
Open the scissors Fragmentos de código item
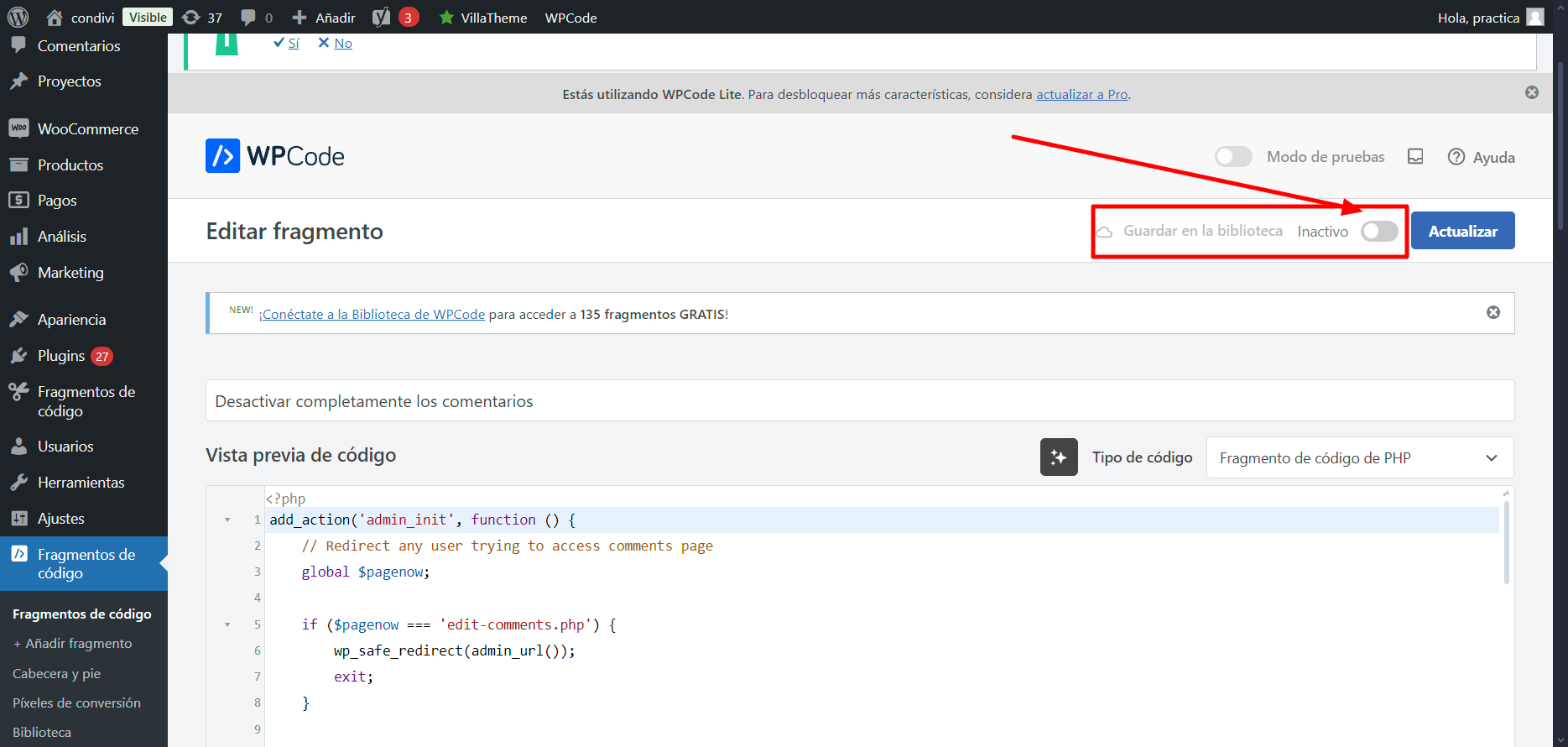tap(86, 401)
